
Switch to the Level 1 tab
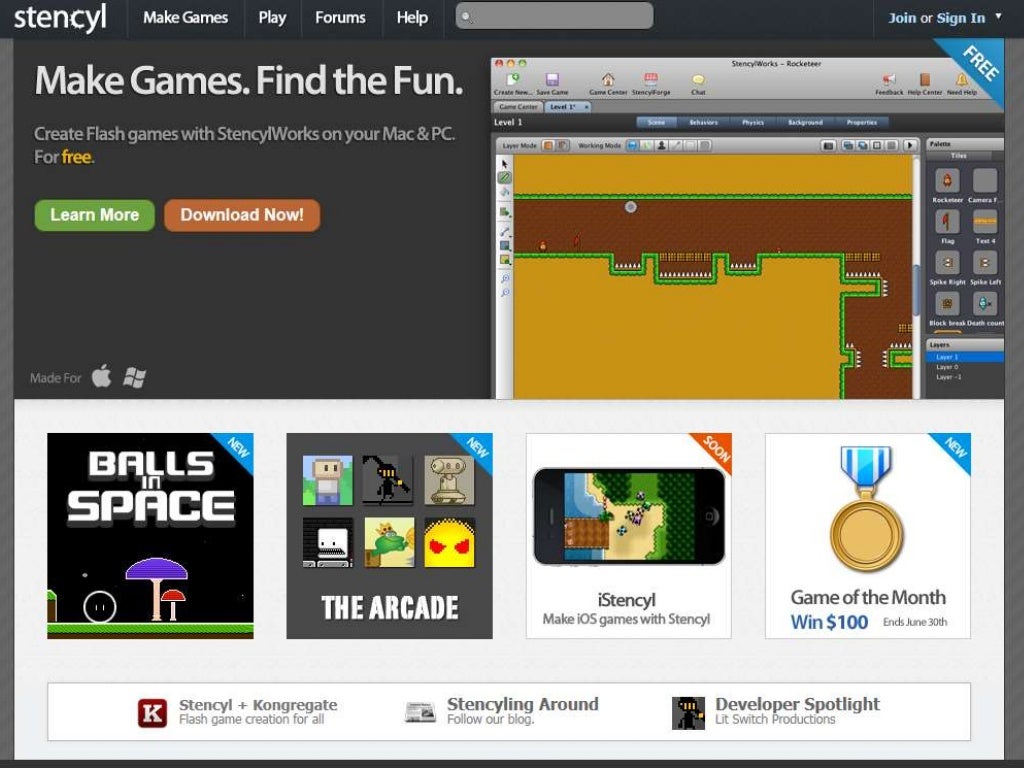click(x=567, y=106)
